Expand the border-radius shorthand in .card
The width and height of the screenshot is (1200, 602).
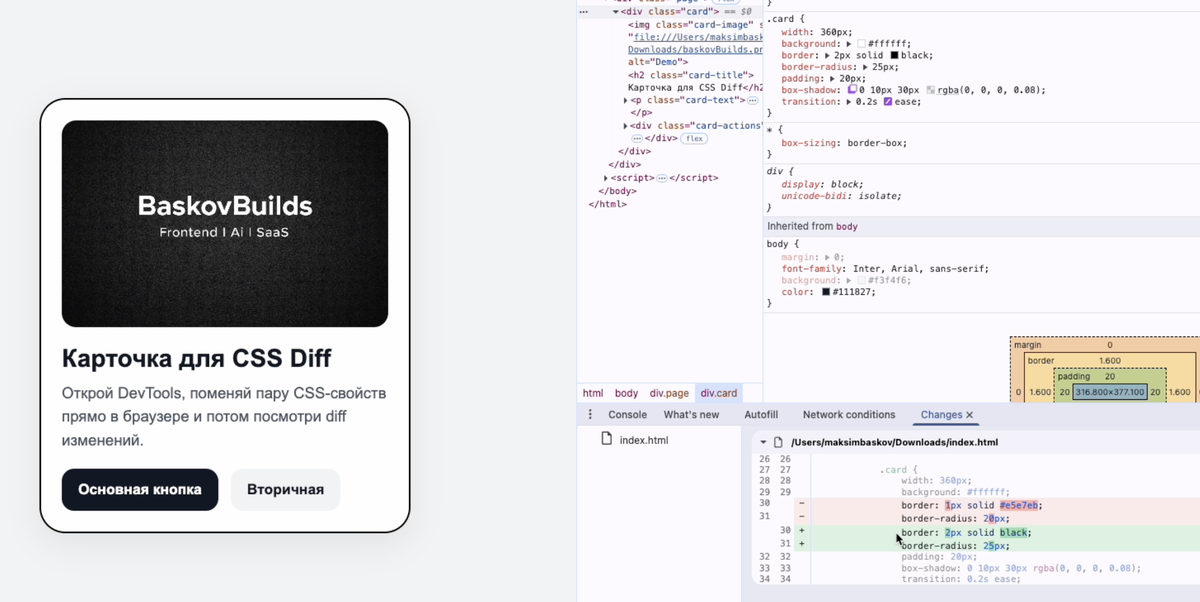coord(865,67)
